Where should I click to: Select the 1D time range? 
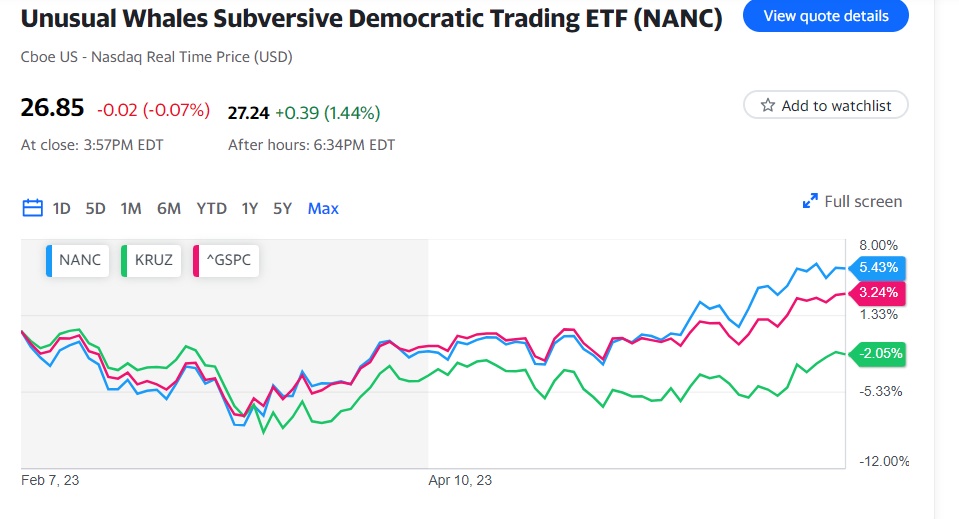(x=61, y=208)
